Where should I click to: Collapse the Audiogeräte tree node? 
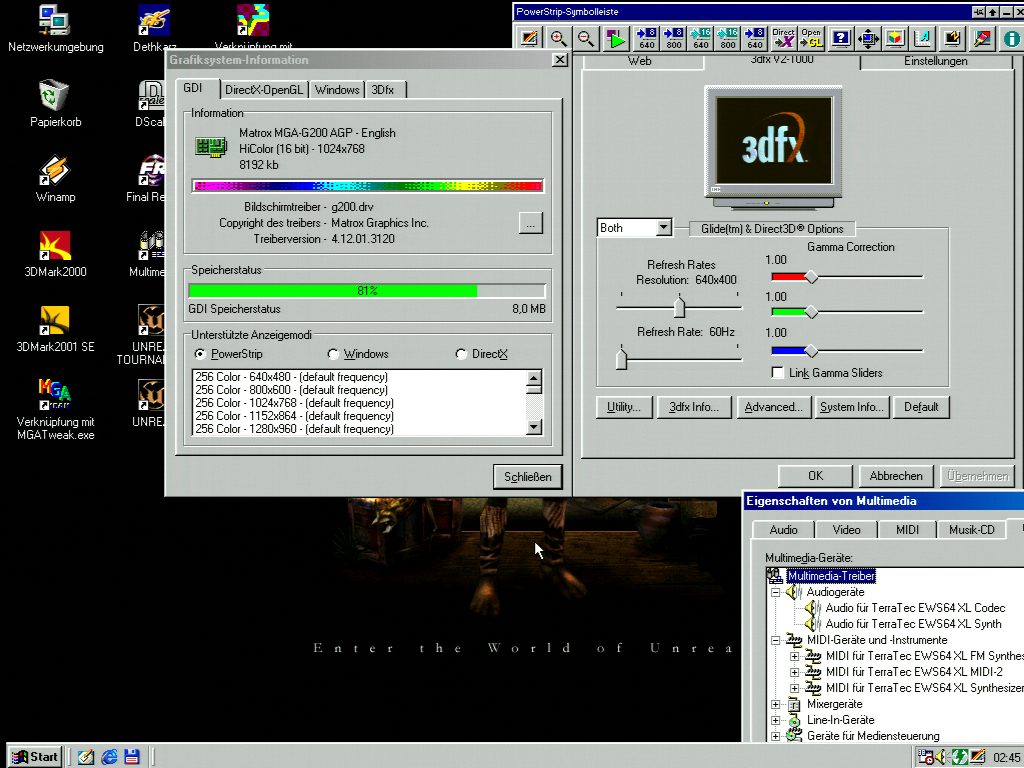775,592
